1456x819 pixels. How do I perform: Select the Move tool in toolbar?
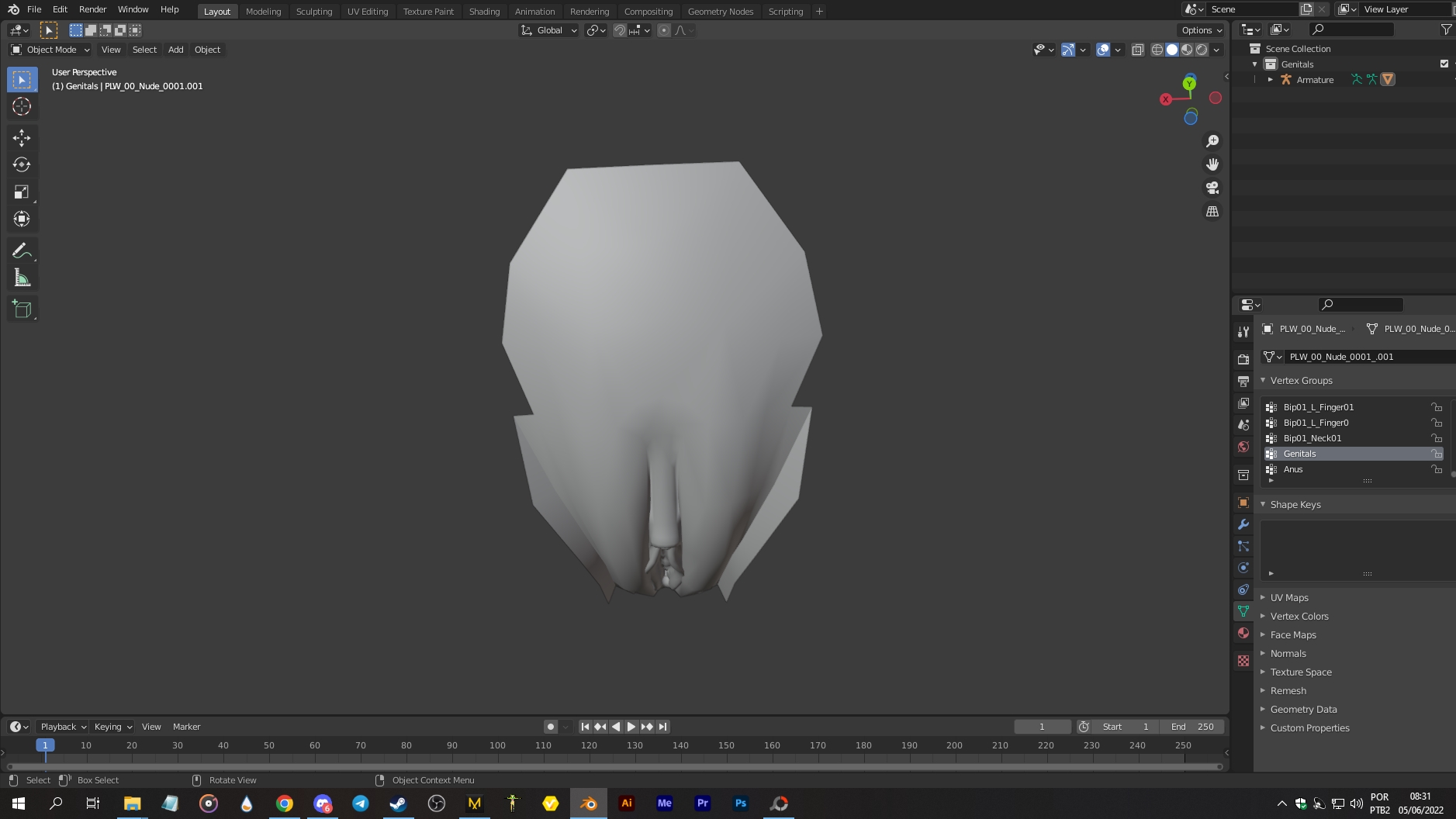click(22, 138)
